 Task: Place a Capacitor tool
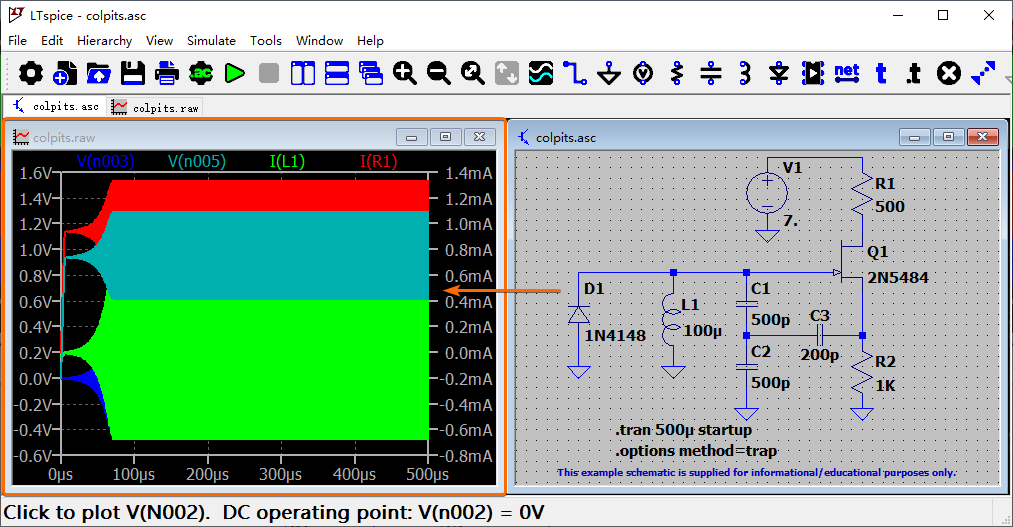coord(711,73)
